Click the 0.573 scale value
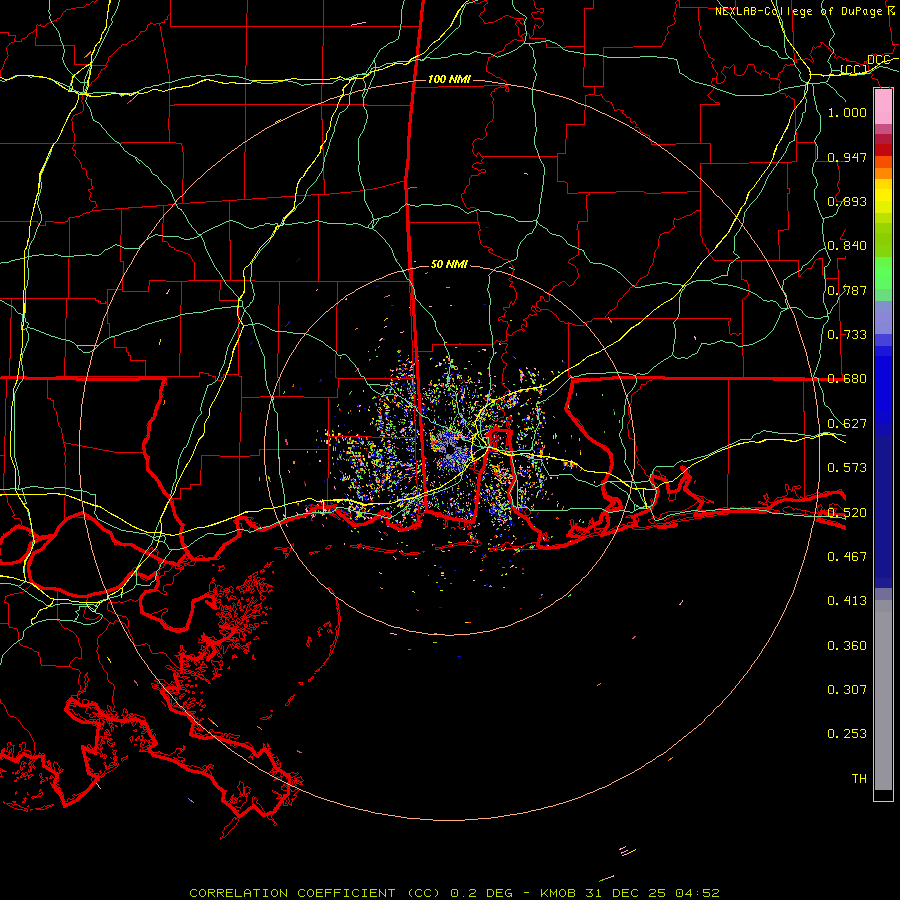The image size is (900, 900). point(847,468)
